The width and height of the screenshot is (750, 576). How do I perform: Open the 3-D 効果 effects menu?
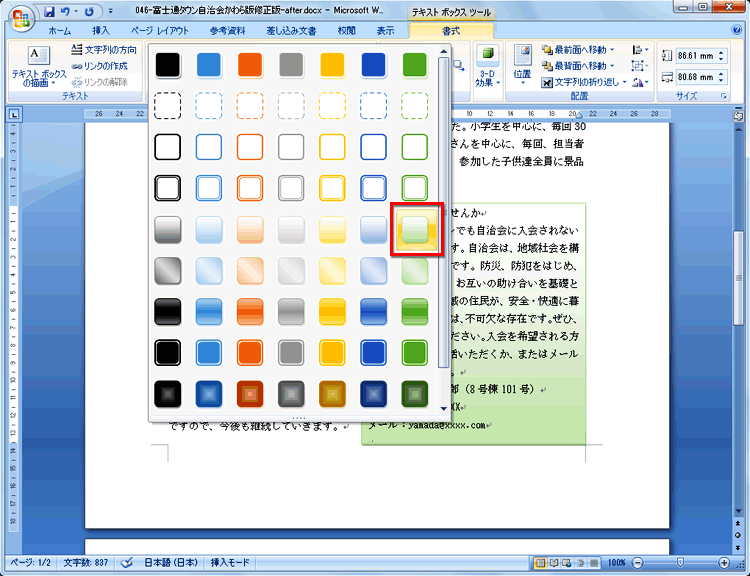pyautogui.click(x=487, y=67)
